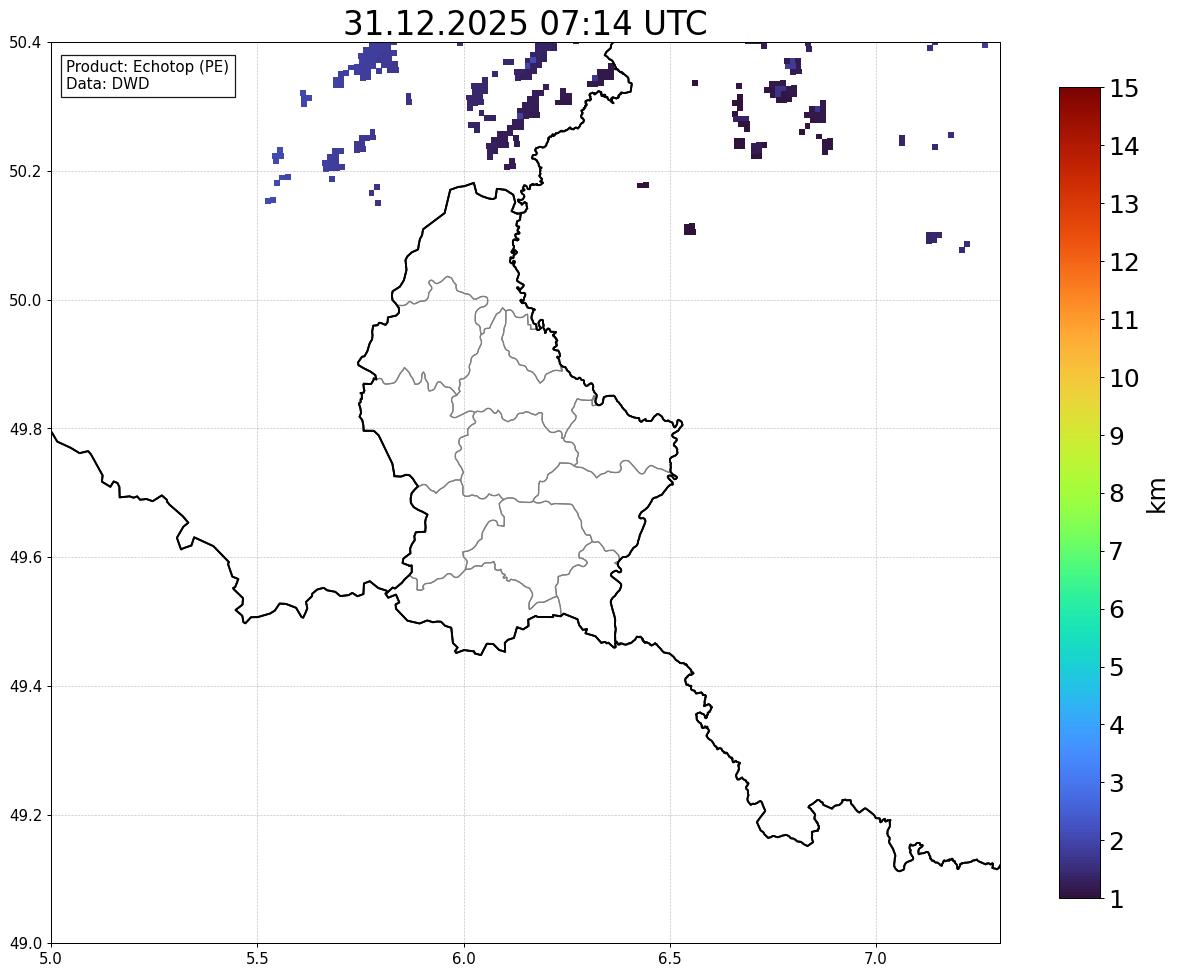Click the colorbar tick label 10
Viewport: 1178px width, 976px height.
click(1124, 378)
